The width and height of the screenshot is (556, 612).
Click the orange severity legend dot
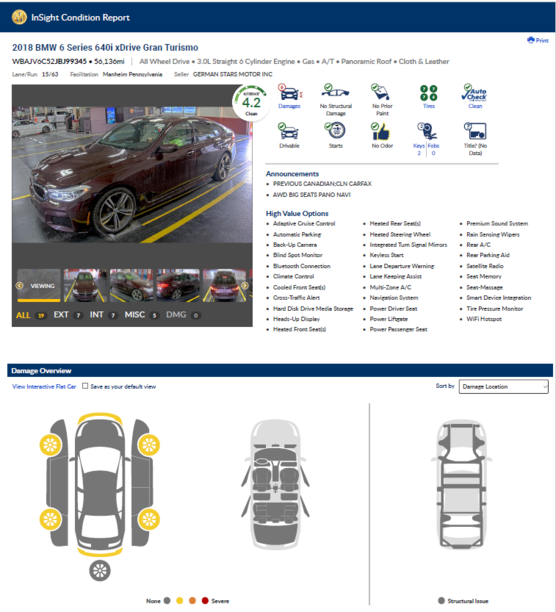point(192,601)
